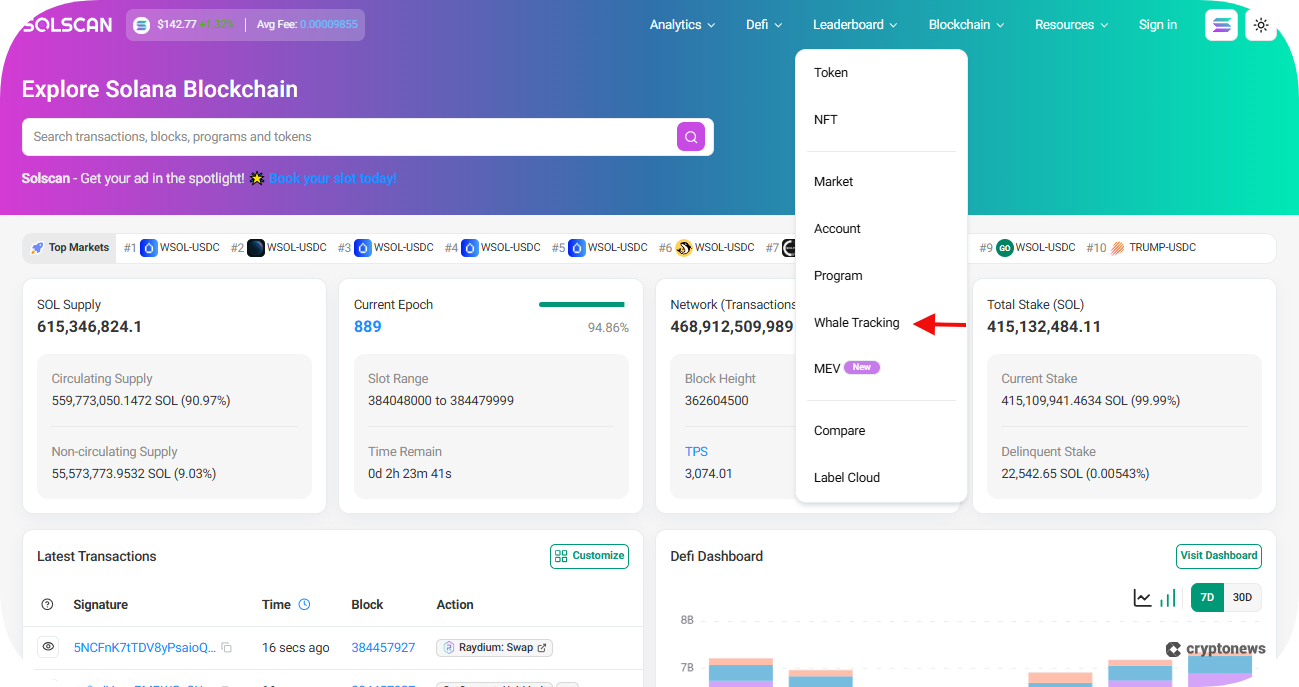1299x687 pixels.
Task: Choose Label Cloud menu entry
Action: [x=846, y=478]
